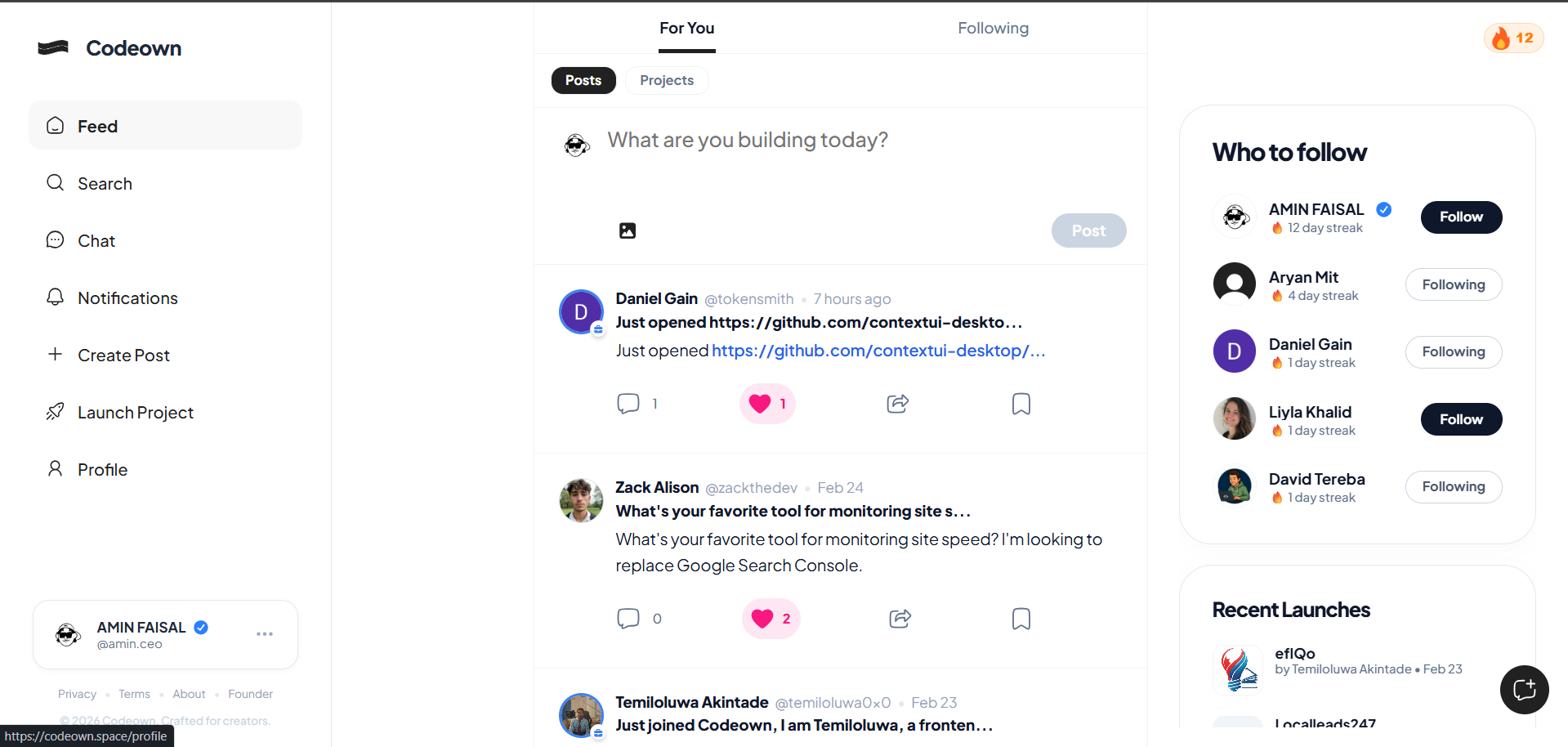This screenshot has width=1568, height=747.
Task: Unfollow Aryan Mit via Following button
Action: (x=1453, y=284)
